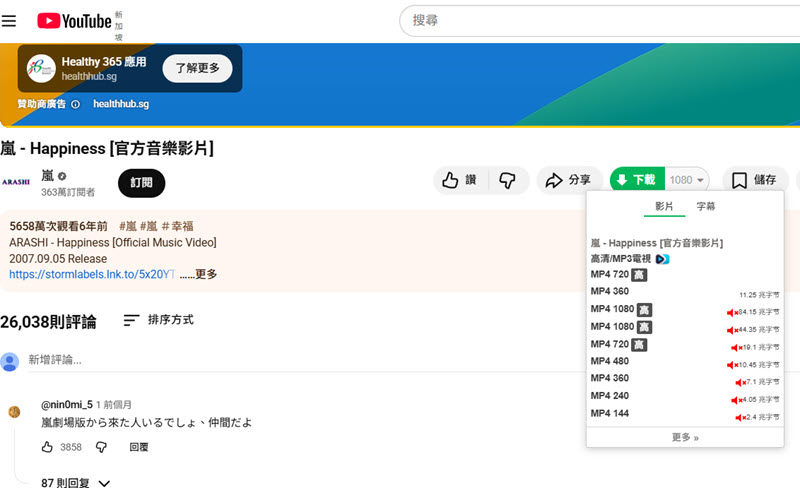Switch to the 字幕 tab
800x488 pixels.
coord(706,206)
